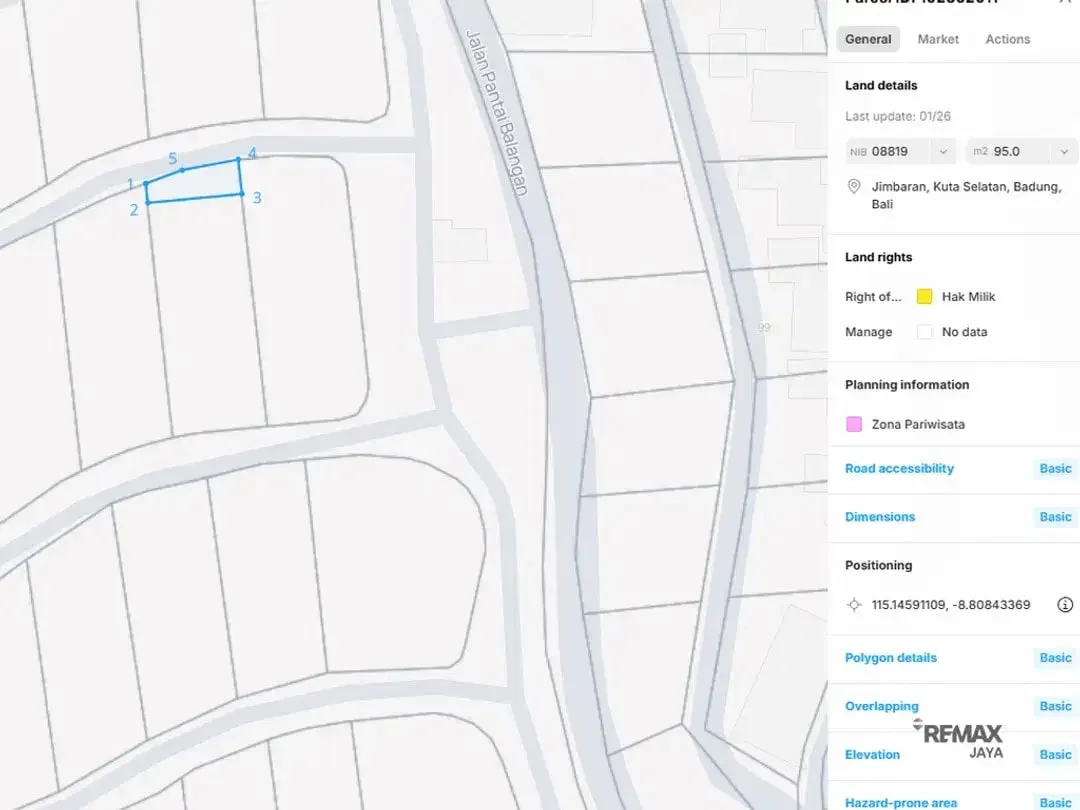The width and height of the screenshot is (1080, 810).
Task: Switch to the Market tab
Action: 938,39
